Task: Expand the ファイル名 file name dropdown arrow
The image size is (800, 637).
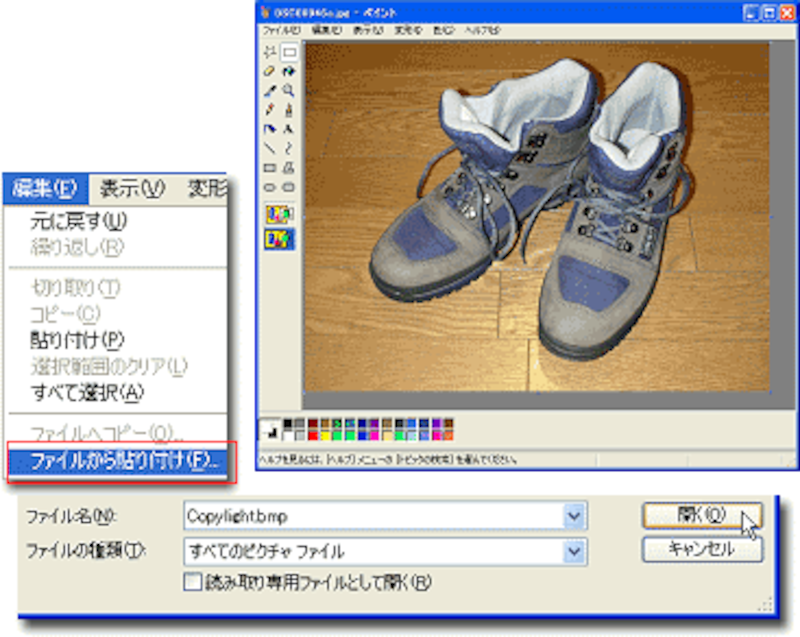Action: click(574, 516)
